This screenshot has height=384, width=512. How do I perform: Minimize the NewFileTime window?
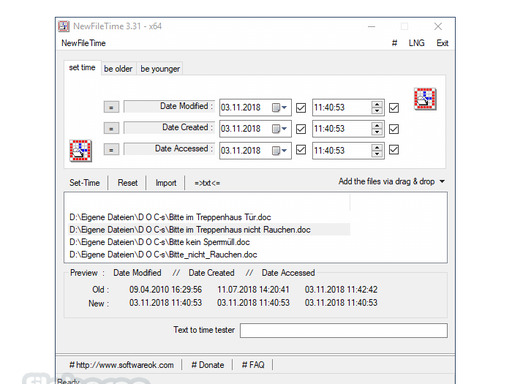(372, 26)
